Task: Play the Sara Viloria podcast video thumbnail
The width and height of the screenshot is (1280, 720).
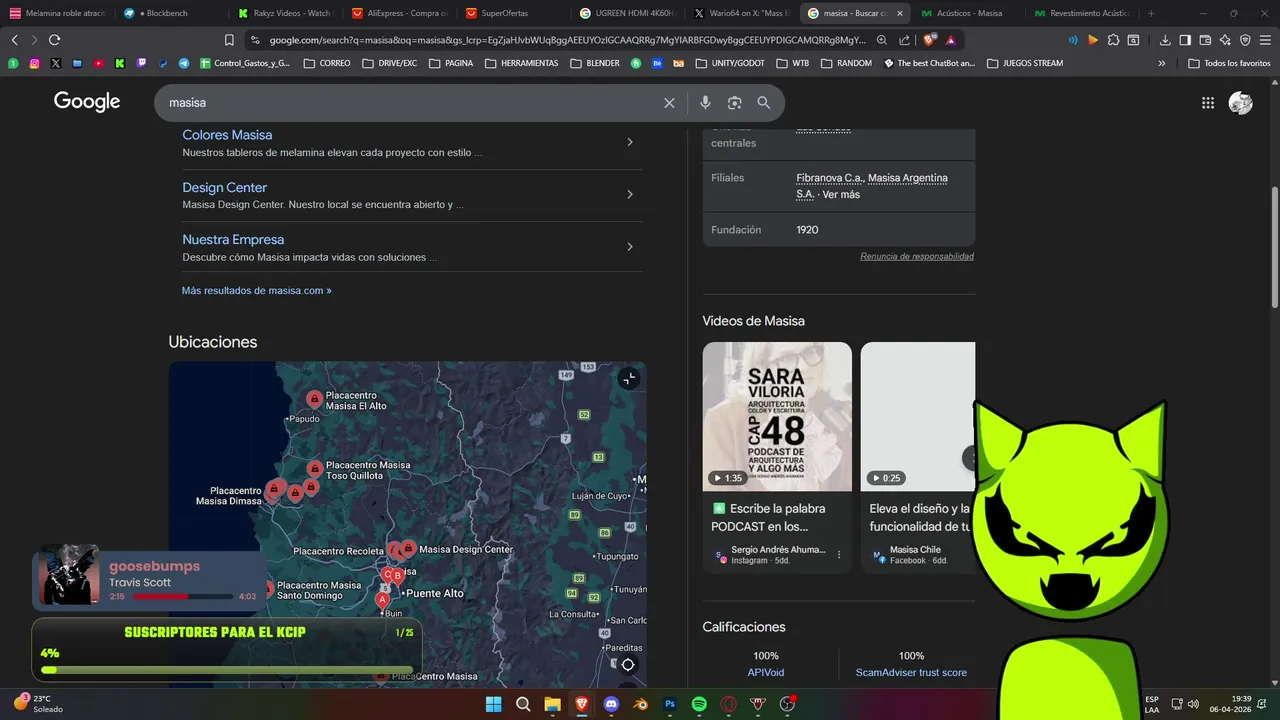Action: pyautogui.click(x=777, y=417)
